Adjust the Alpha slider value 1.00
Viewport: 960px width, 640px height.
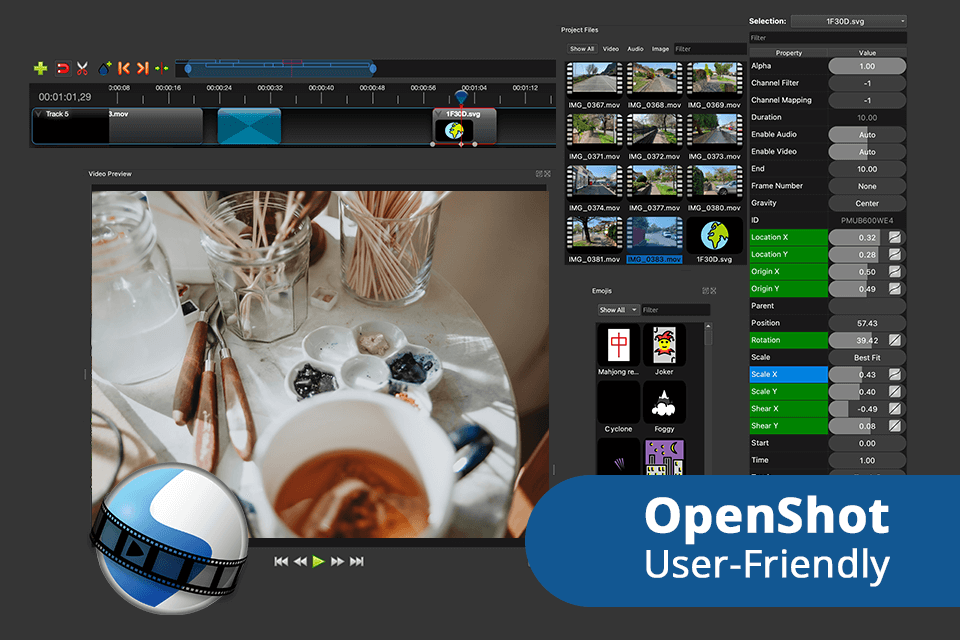[867, 66]
